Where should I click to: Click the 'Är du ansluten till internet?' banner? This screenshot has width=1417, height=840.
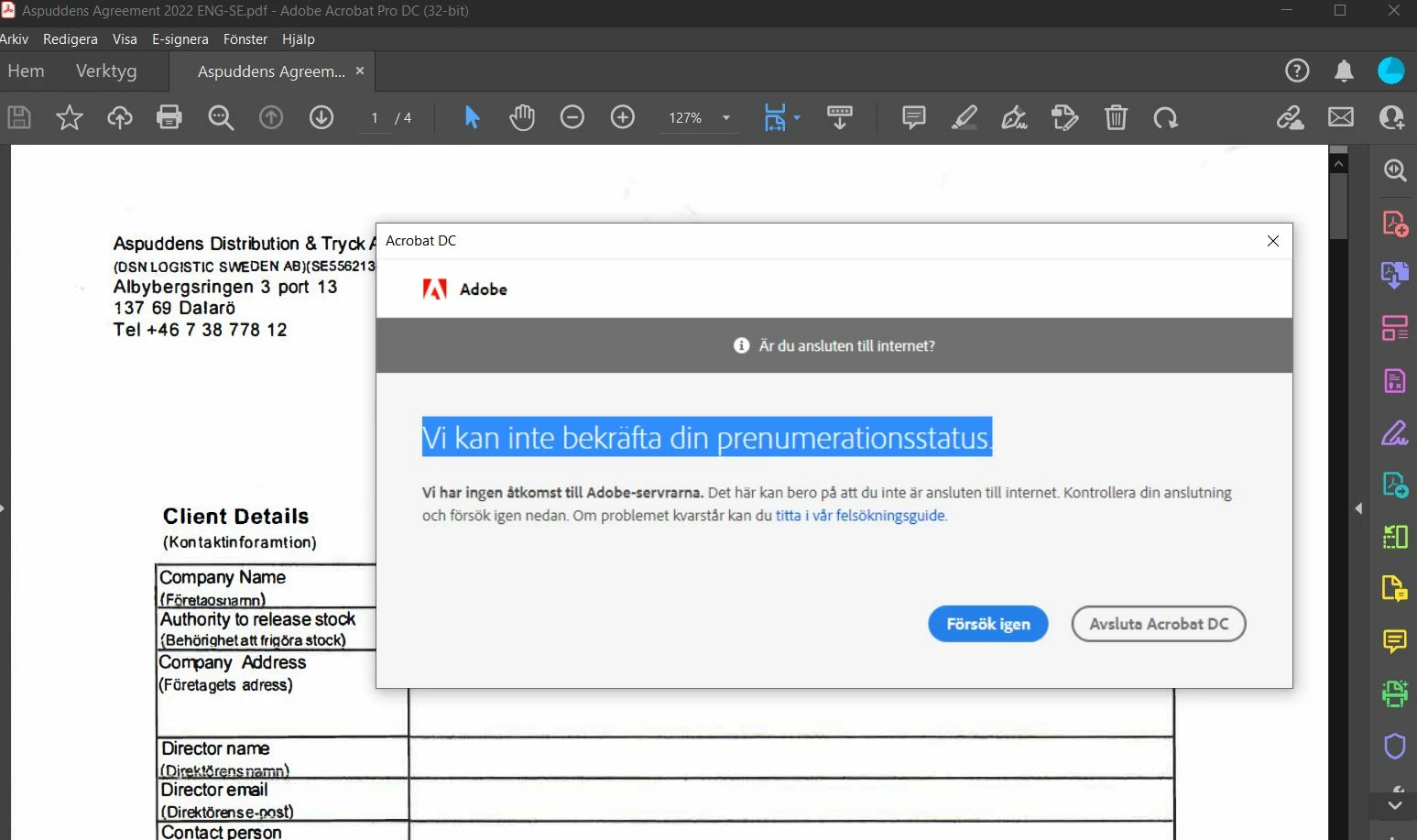[x=834, y=345]
